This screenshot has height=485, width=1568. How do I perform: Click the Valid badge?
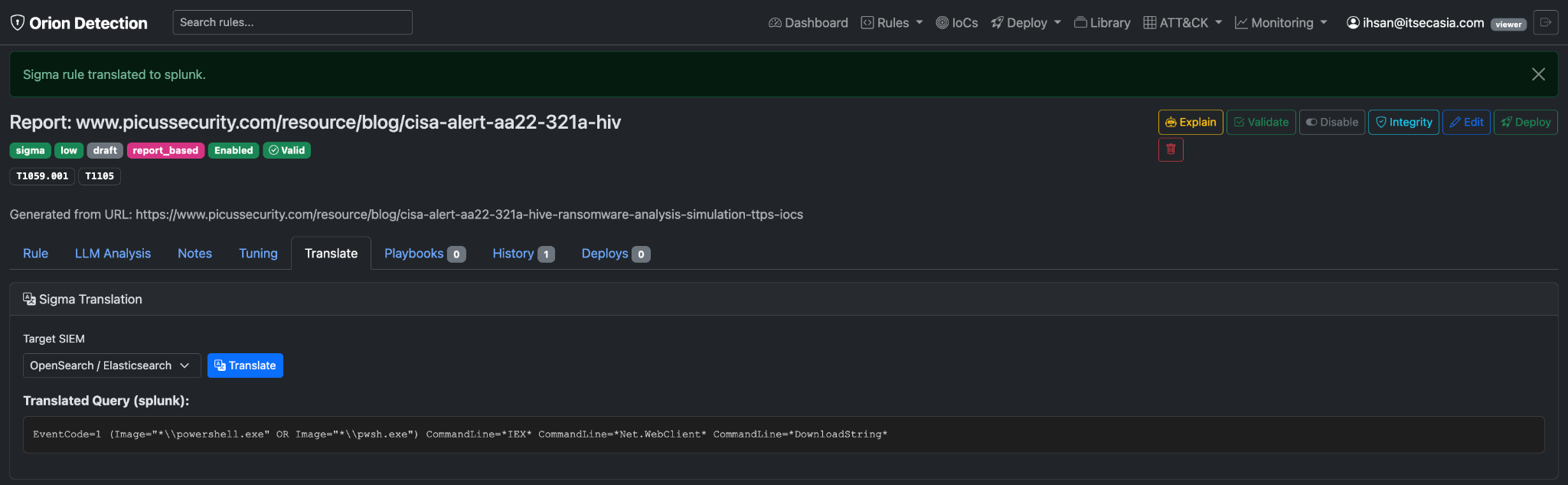coord(287,150)
